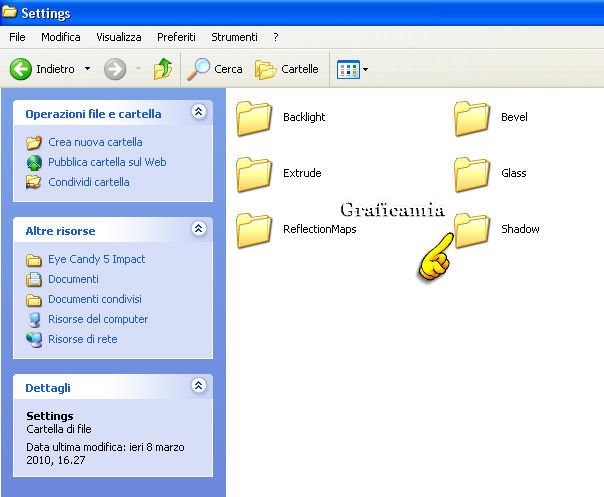The height and width of the screenshot is (497, 604).
Task: Click the Glass folder name
Action: point(513,173)
